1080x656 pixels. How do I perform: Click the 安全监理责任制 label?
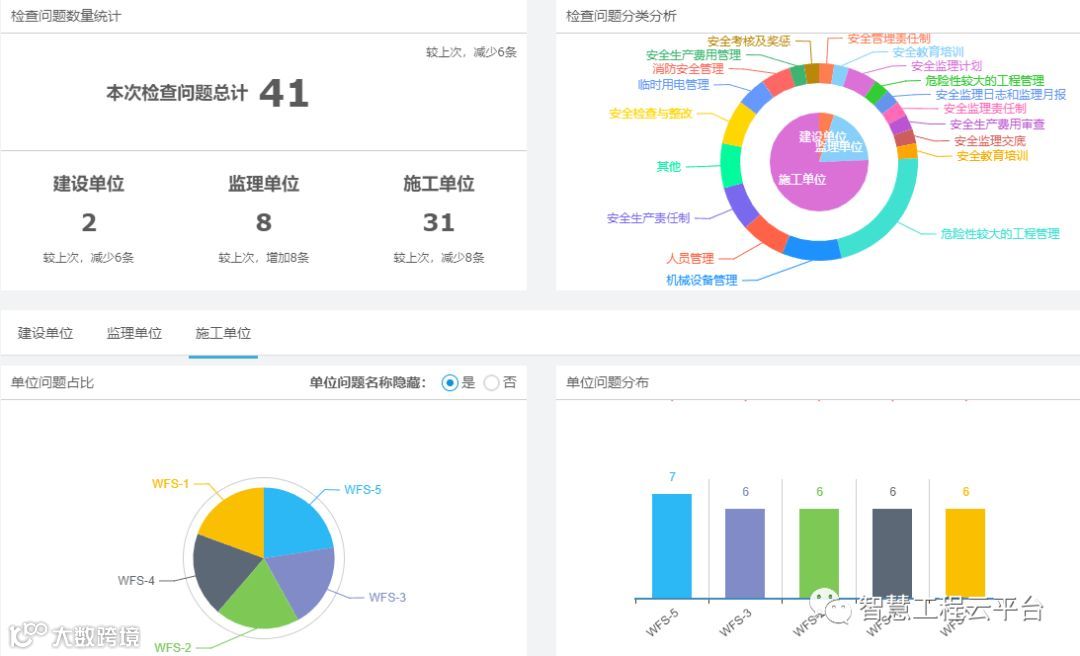pos(985,108)
